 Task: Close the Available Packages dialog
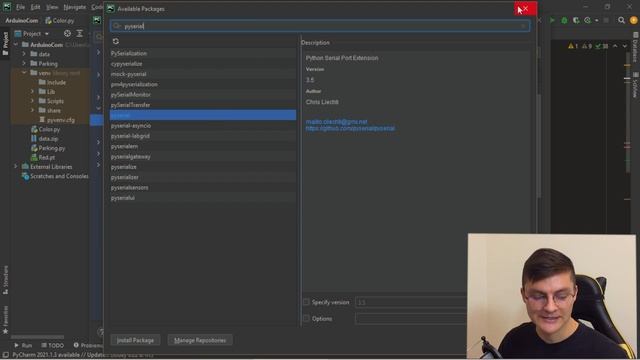pyautogui.click(x=525, y=9)
